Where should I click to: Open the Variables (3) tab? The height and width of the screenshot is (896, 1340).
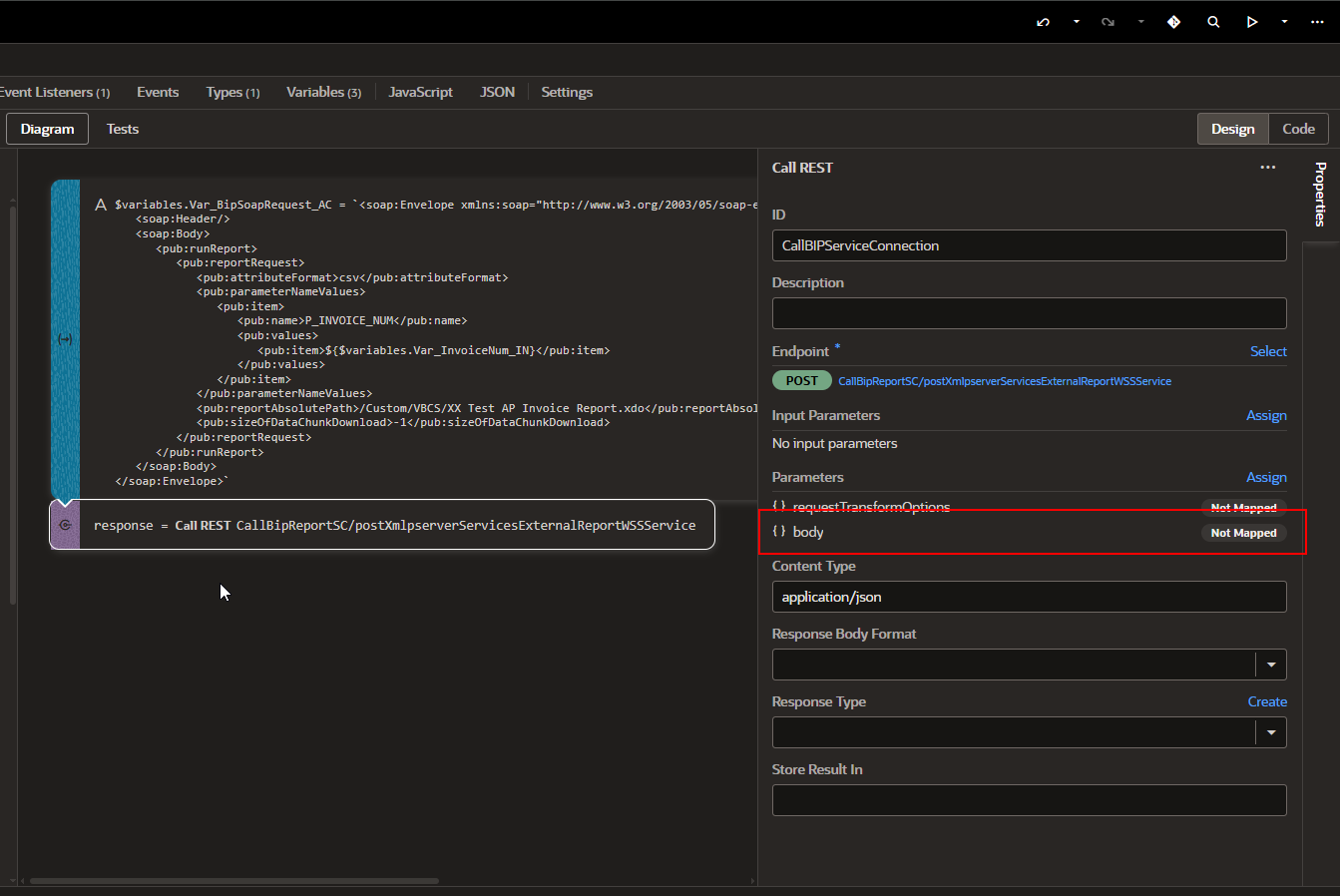323,92
